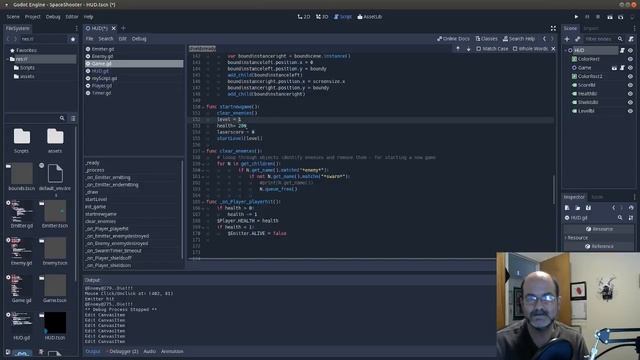
Task: Open the script attached to Game node
Action: pos(622,68)
